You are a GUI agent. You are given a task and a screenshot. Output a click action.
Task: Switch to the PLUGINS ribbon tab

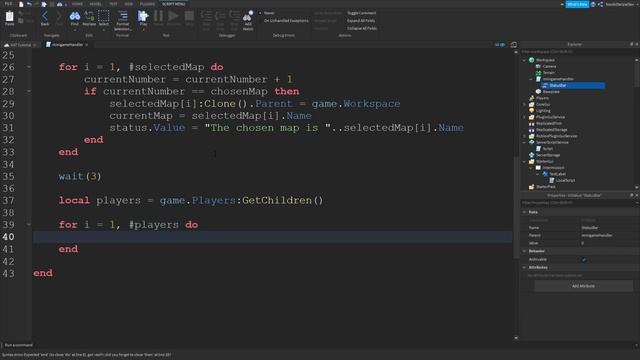coord(147,4)
